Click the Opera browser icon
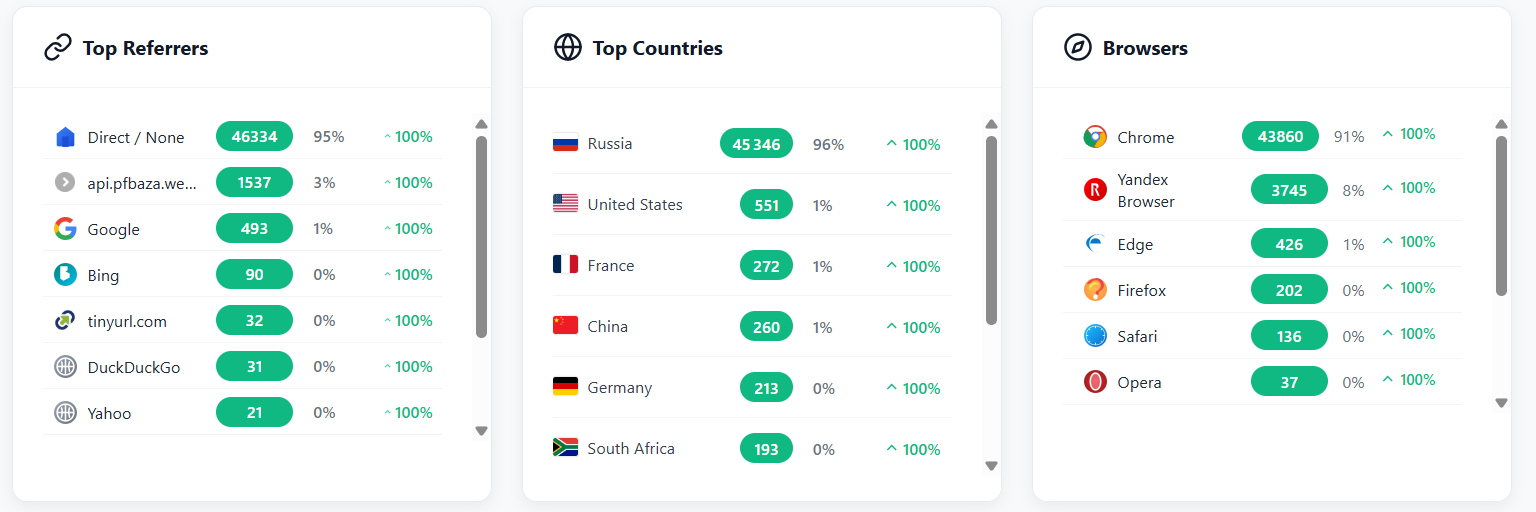Viewport: 1536px width, 512px height. [x=1095, y=382]
